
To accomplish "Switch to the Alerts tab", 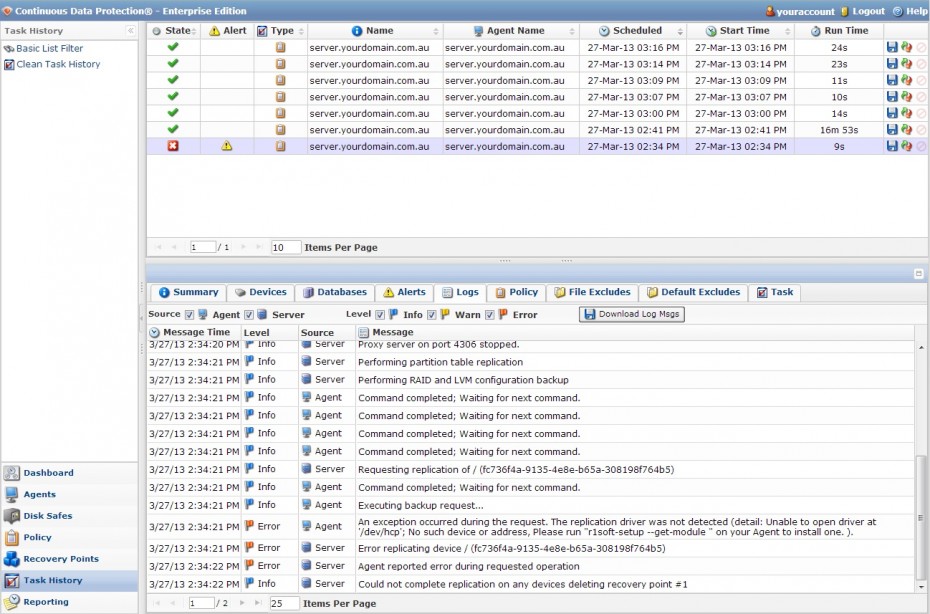I will (406, 292).
